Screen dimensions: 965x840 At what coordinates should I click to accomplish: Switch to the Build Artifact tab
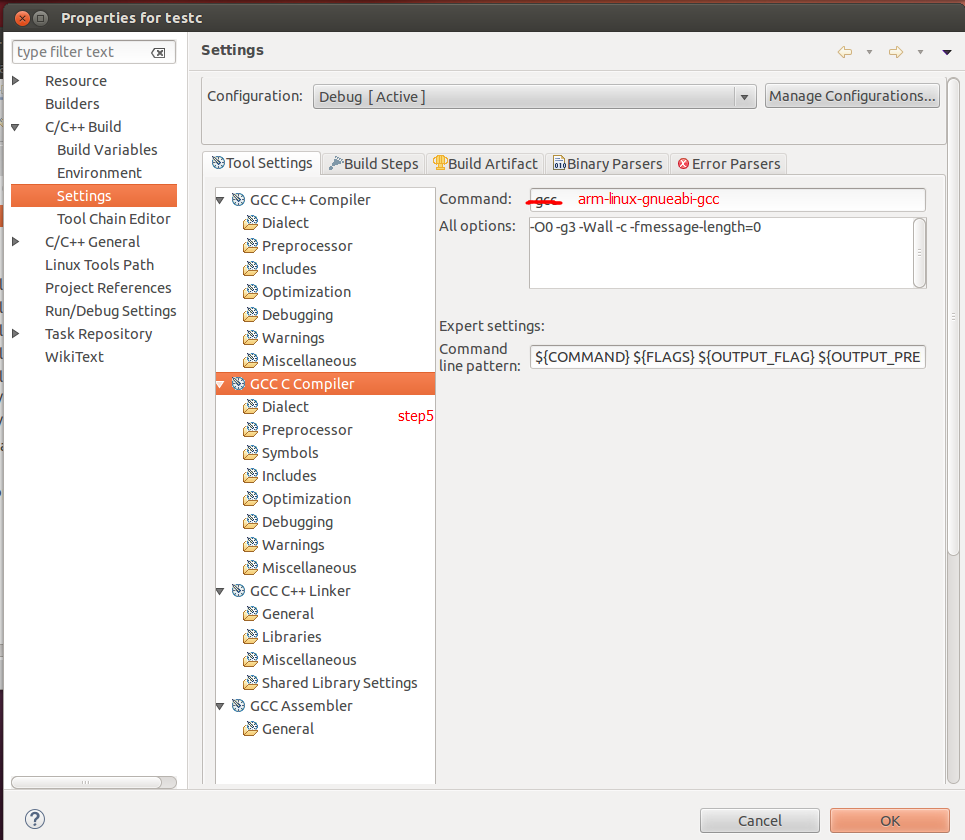485,164
